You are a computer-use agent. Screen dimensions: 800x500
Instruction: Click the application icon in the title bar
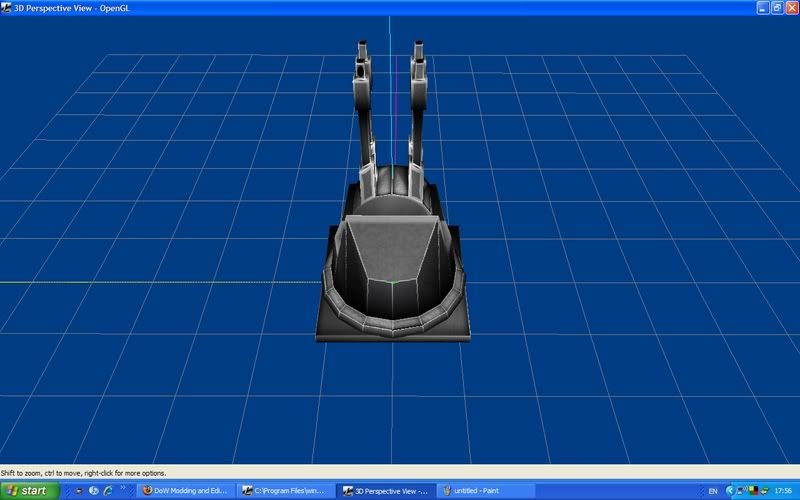point(7,7)
